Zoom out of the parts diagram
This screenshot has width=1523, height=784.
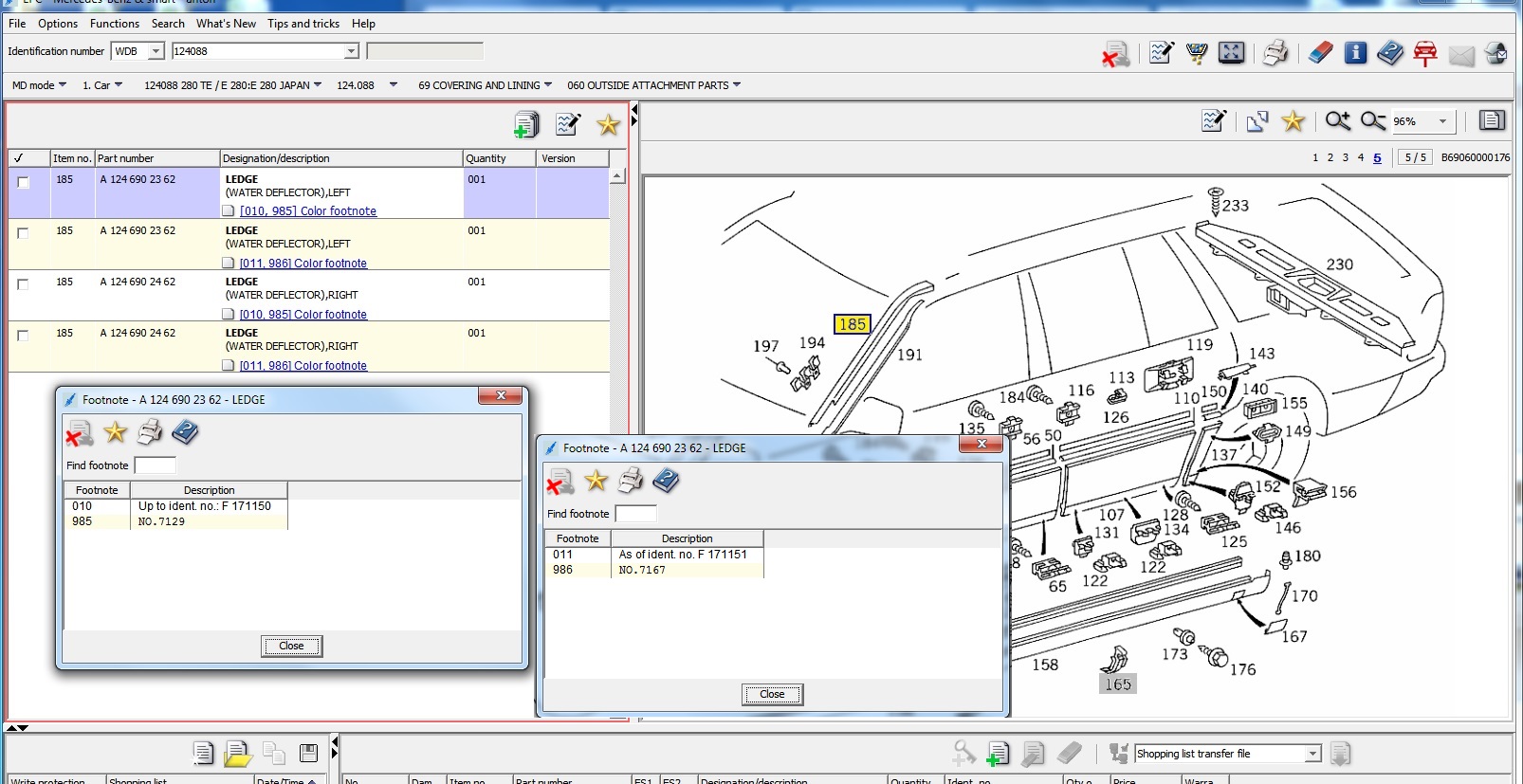pyautogui.click(x=1372, y=120)
